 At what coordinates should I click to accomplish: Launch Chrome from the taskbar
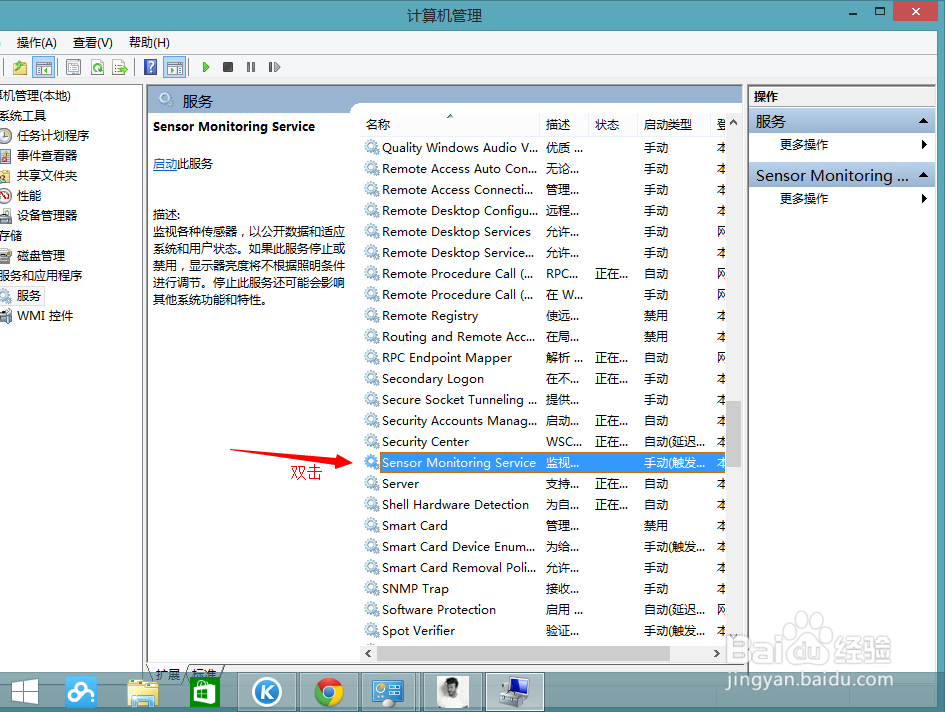328,691
